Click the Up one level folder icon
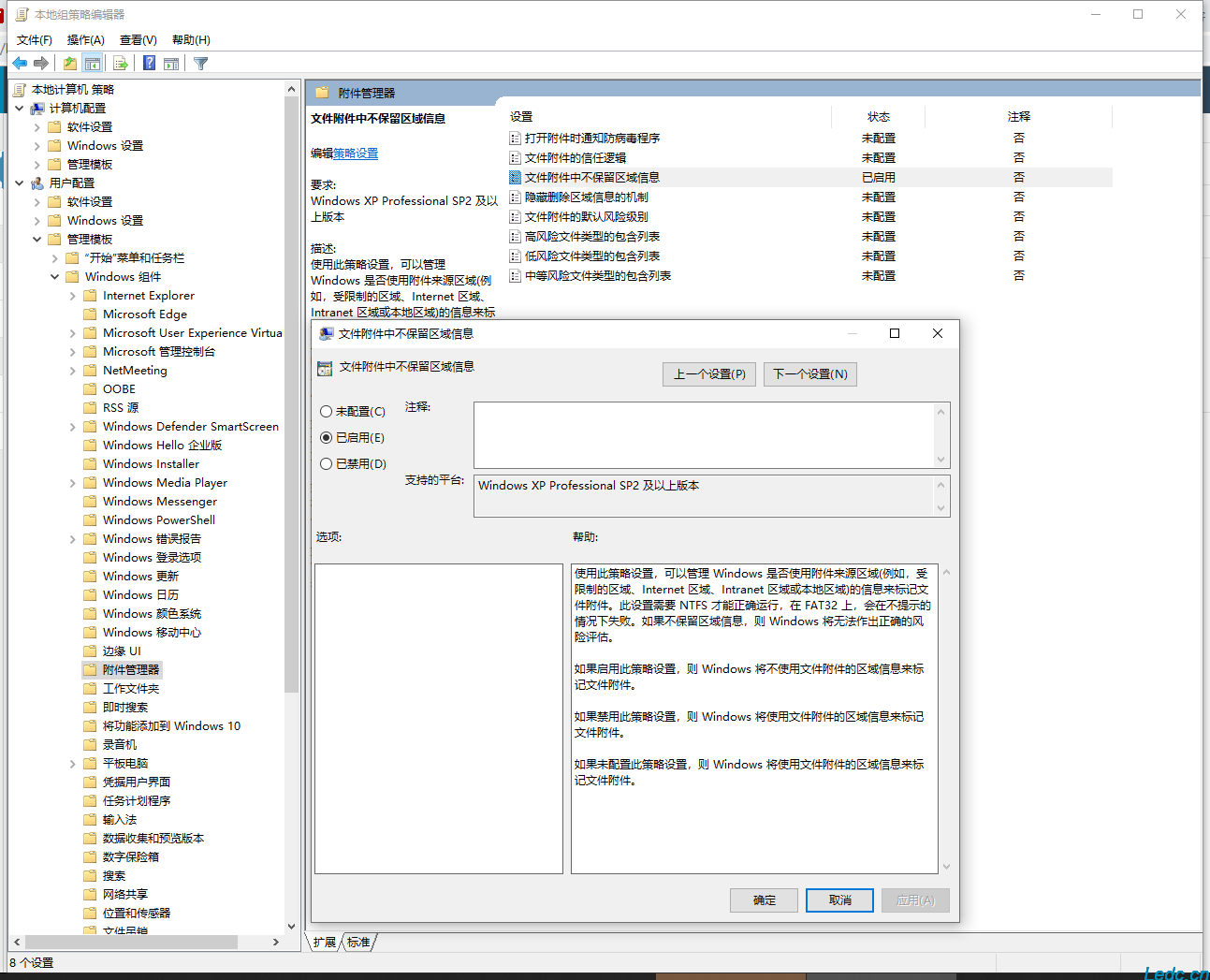1210x980 pixels. [x=70, y=64]
